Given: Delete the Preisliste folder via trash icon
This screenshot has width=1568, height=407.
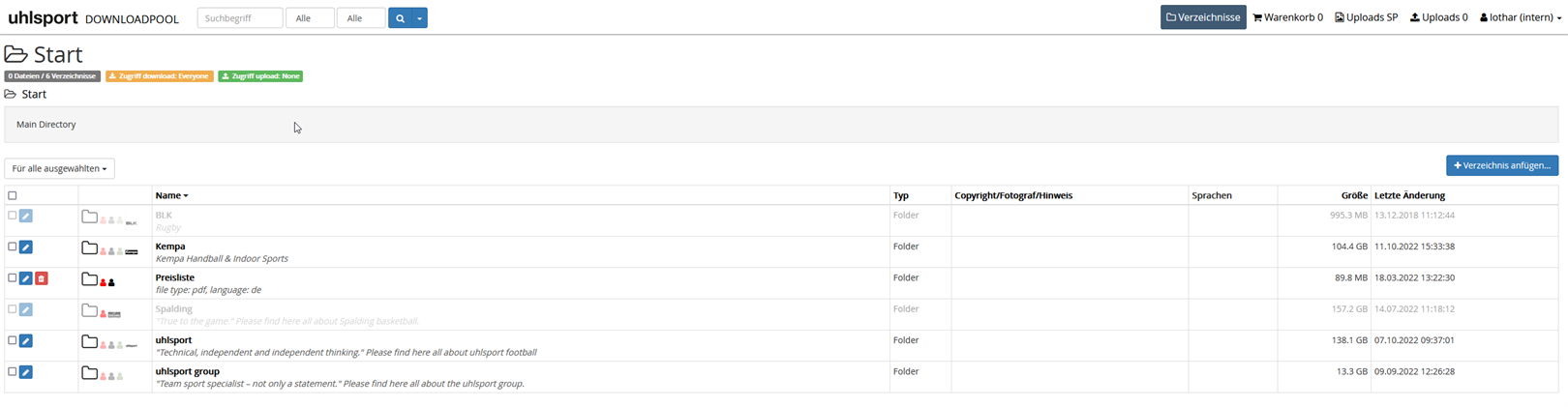Looking at the screenshot, I should click(42, 278).
